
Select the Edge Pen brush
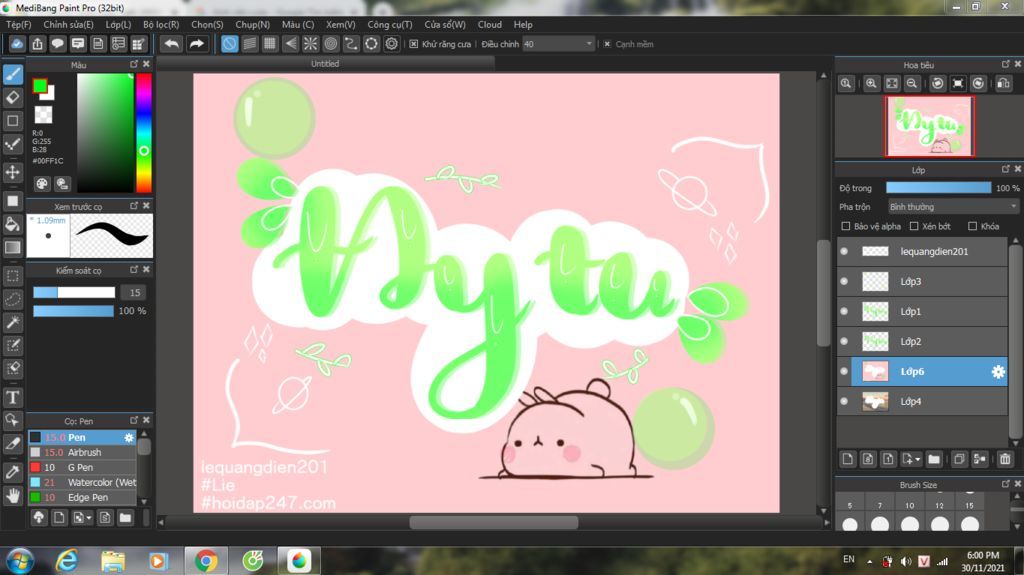tap(82, 497)
